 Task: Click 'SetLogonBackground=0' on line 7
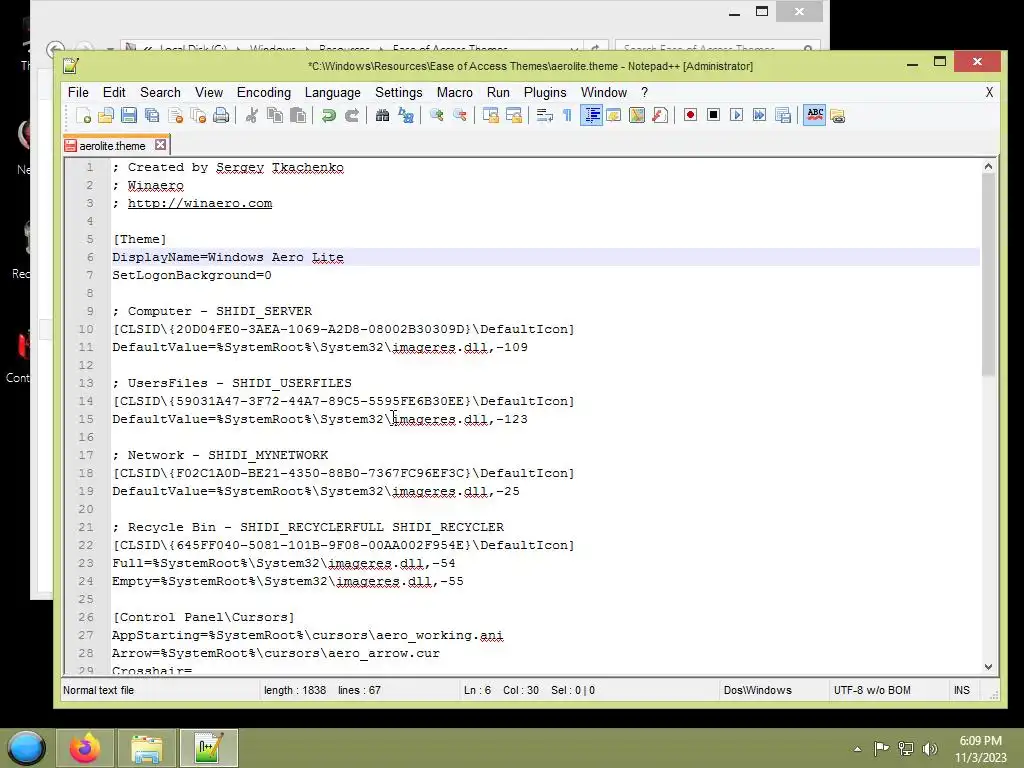[x=191, y=275]
